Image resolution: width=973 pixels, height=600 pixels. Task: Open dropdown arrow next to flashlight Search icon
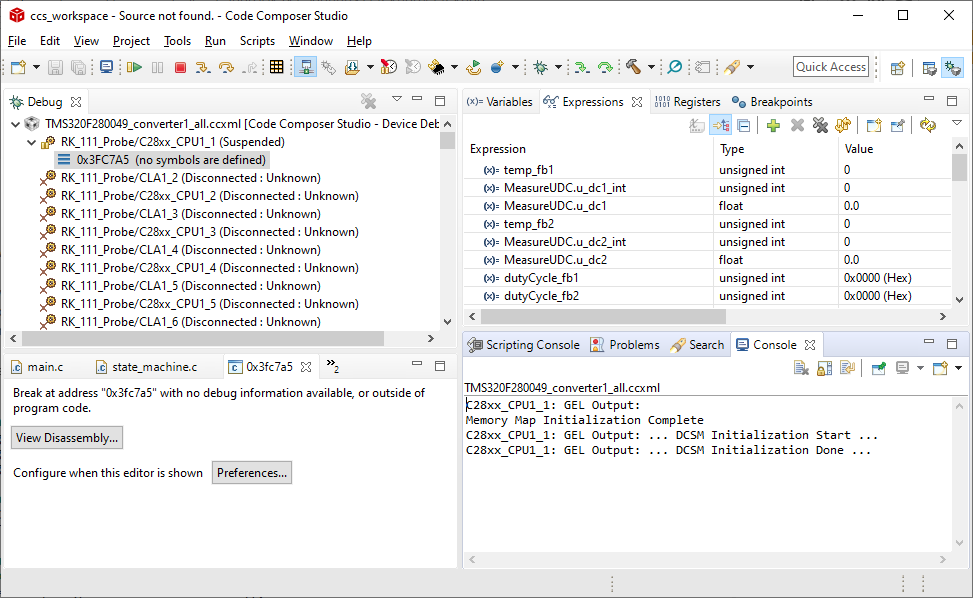(x=750, y=67)
